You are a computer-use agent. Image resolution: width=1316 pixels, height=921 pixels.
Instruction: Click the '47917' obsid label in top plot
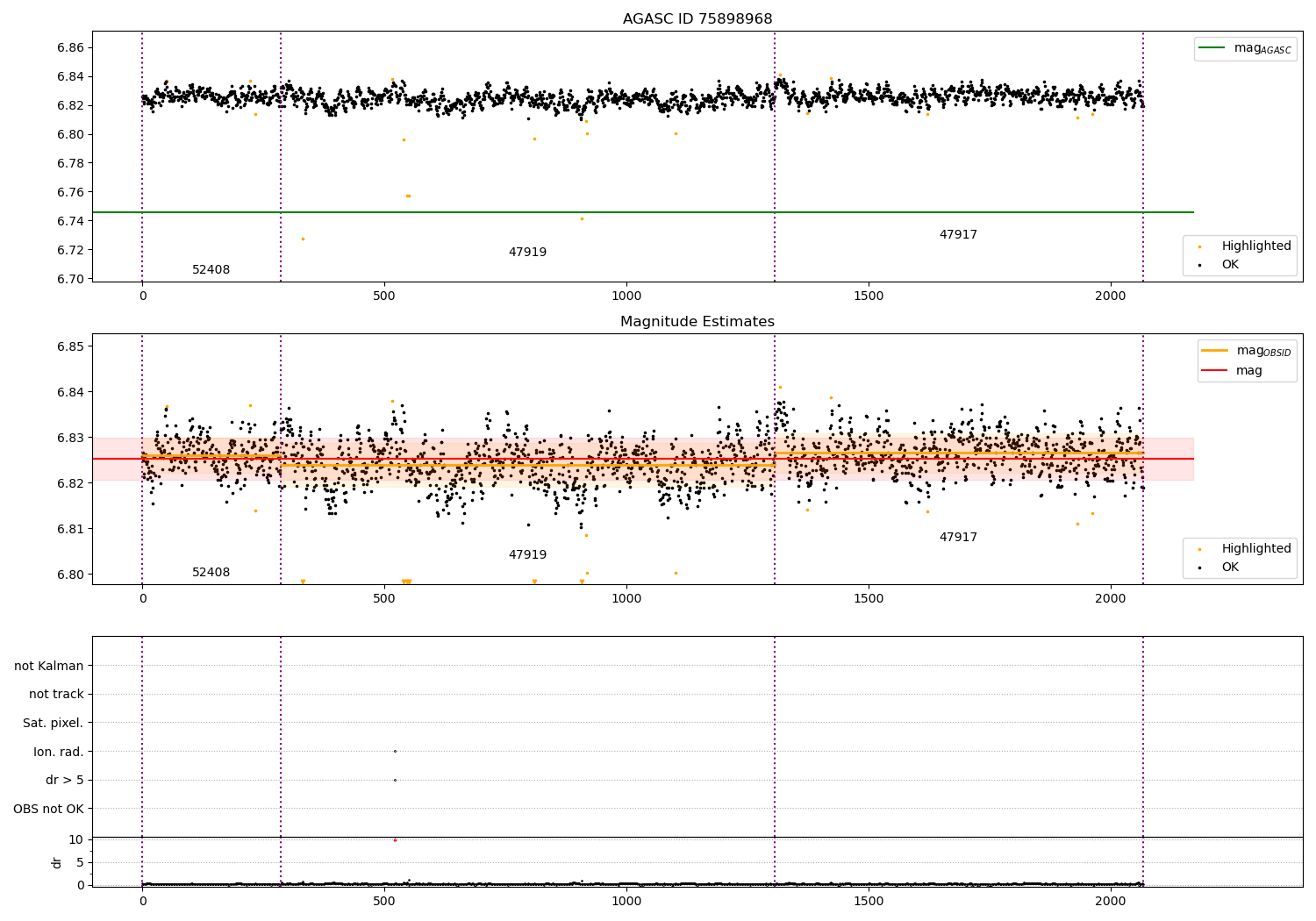(x=958, y=235)
